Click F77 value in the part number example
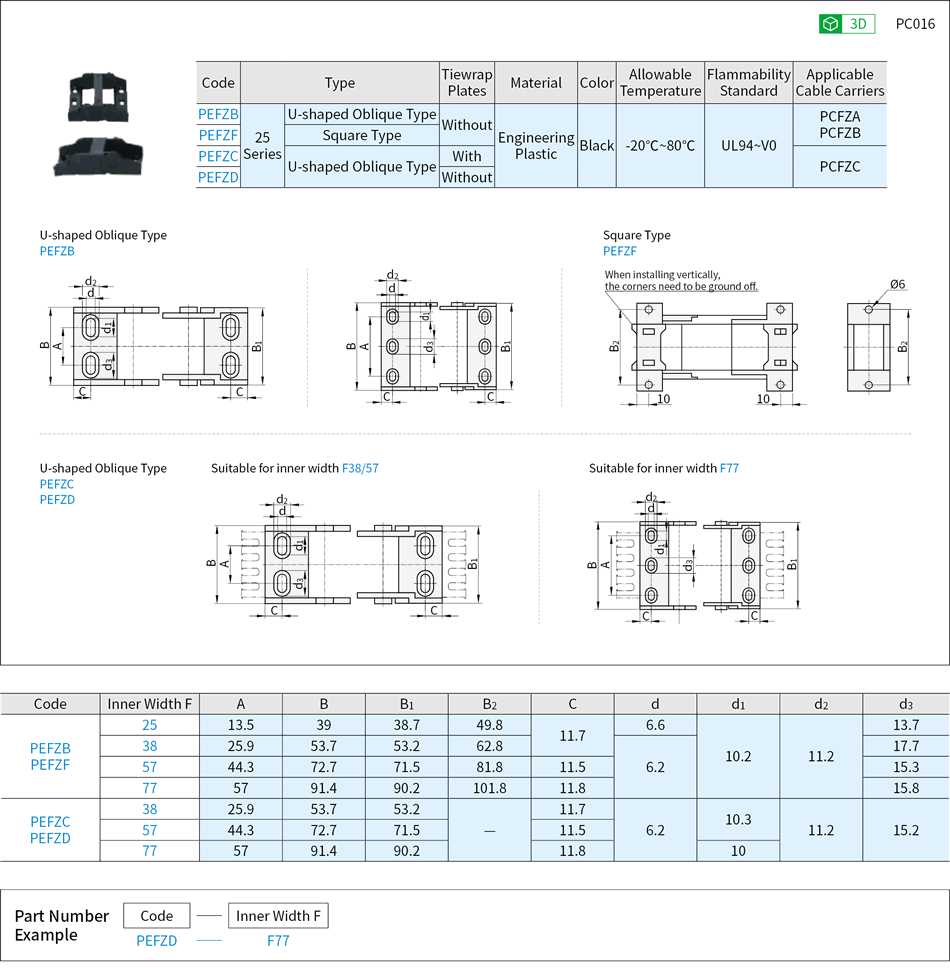Screen dimensions: 950x968 pyautogui.click(x=278, y=941)
